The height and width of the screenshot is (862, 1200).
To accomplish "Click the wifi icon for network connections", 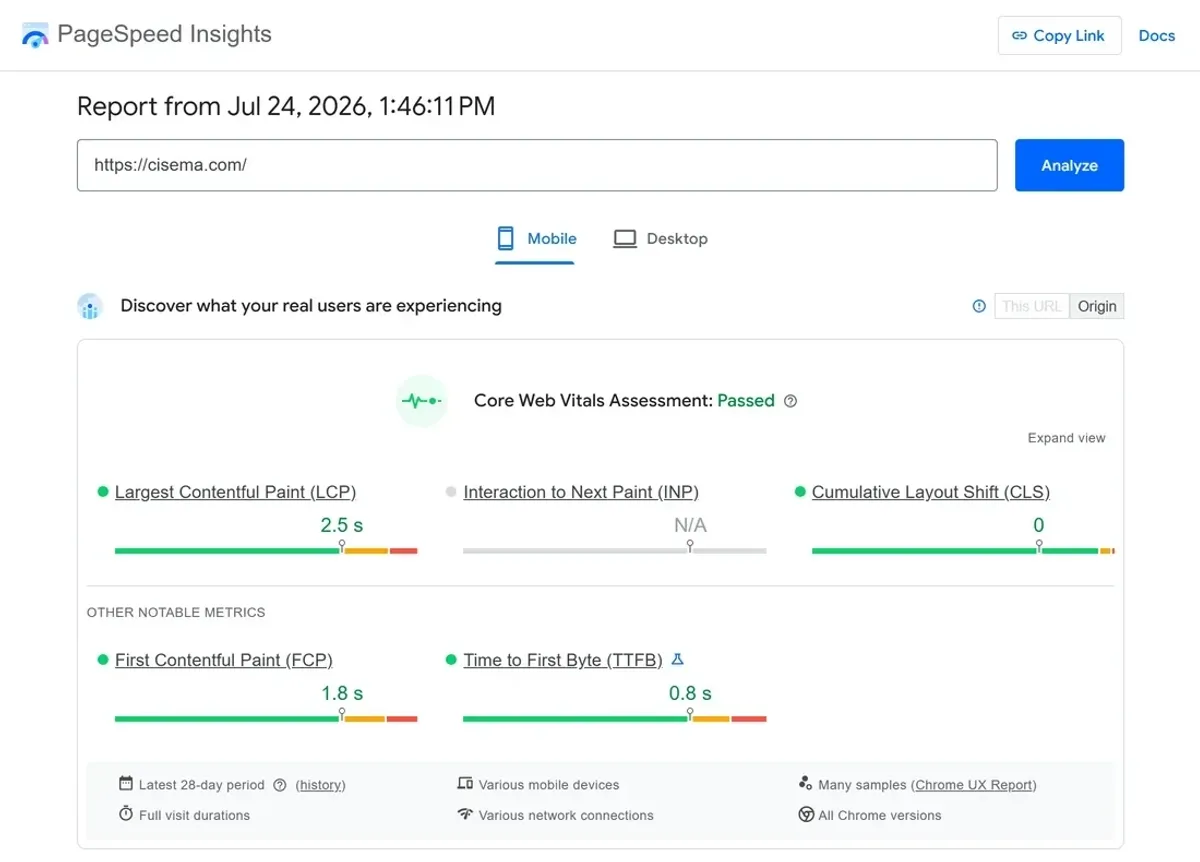I will point(465,814).
